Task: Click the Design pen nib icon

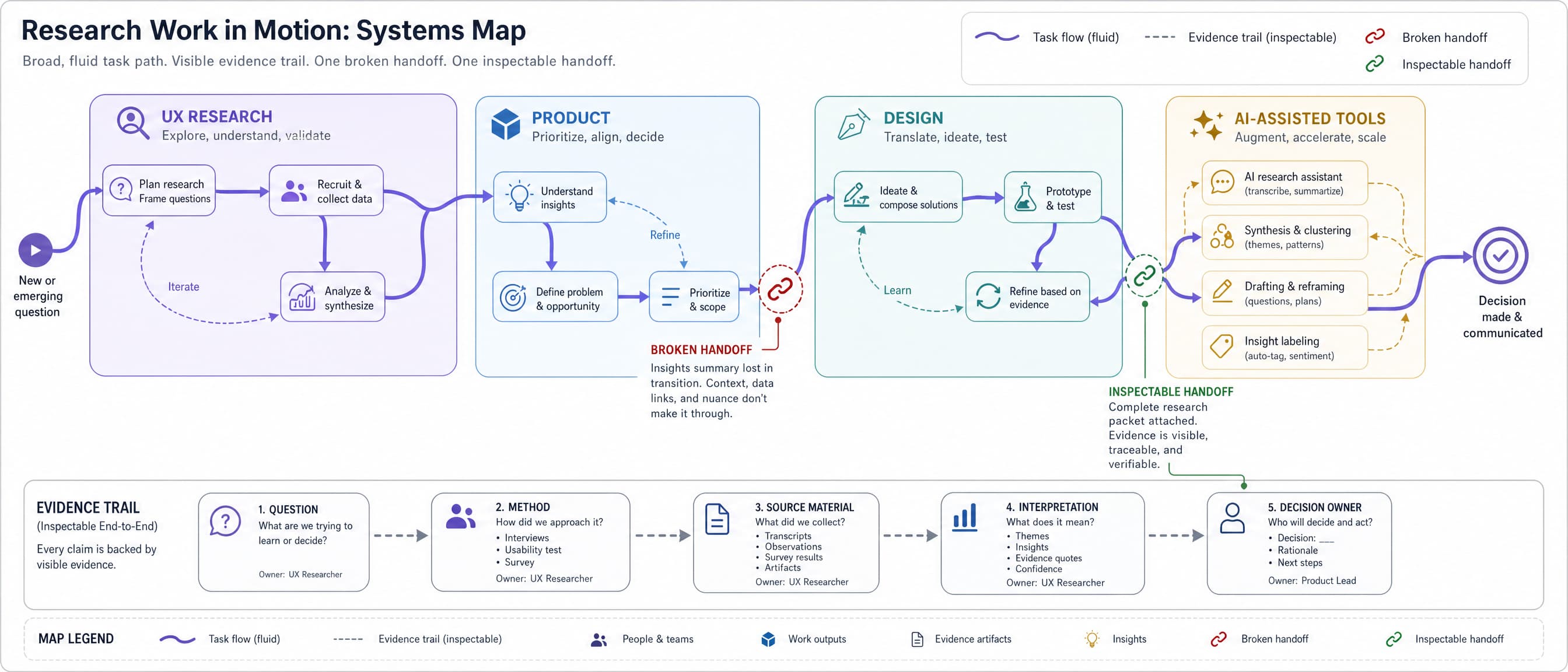Action: click(x=853, y=125)
